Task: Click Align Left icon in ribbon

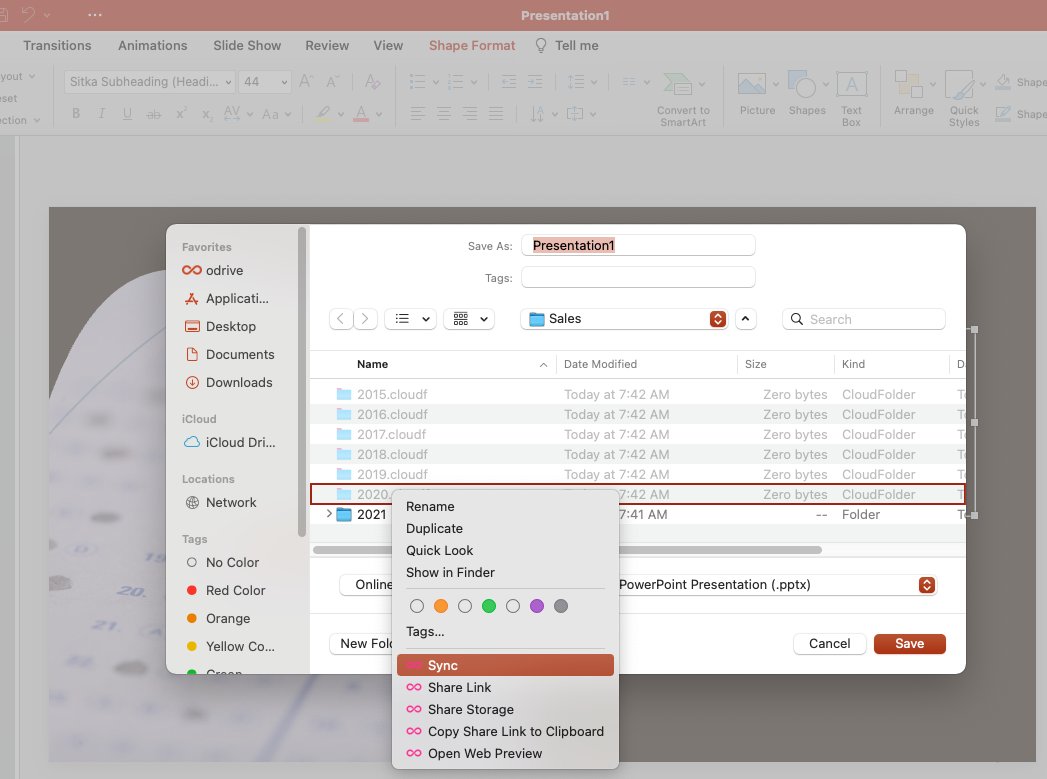Action: pyautogui.click(x=418, y=113)
